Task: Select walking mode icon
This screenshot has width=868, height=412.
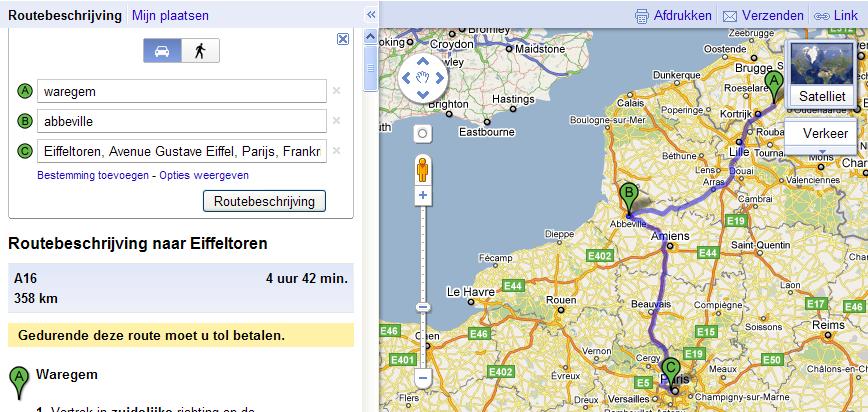Action: click(x=200, y=51)
